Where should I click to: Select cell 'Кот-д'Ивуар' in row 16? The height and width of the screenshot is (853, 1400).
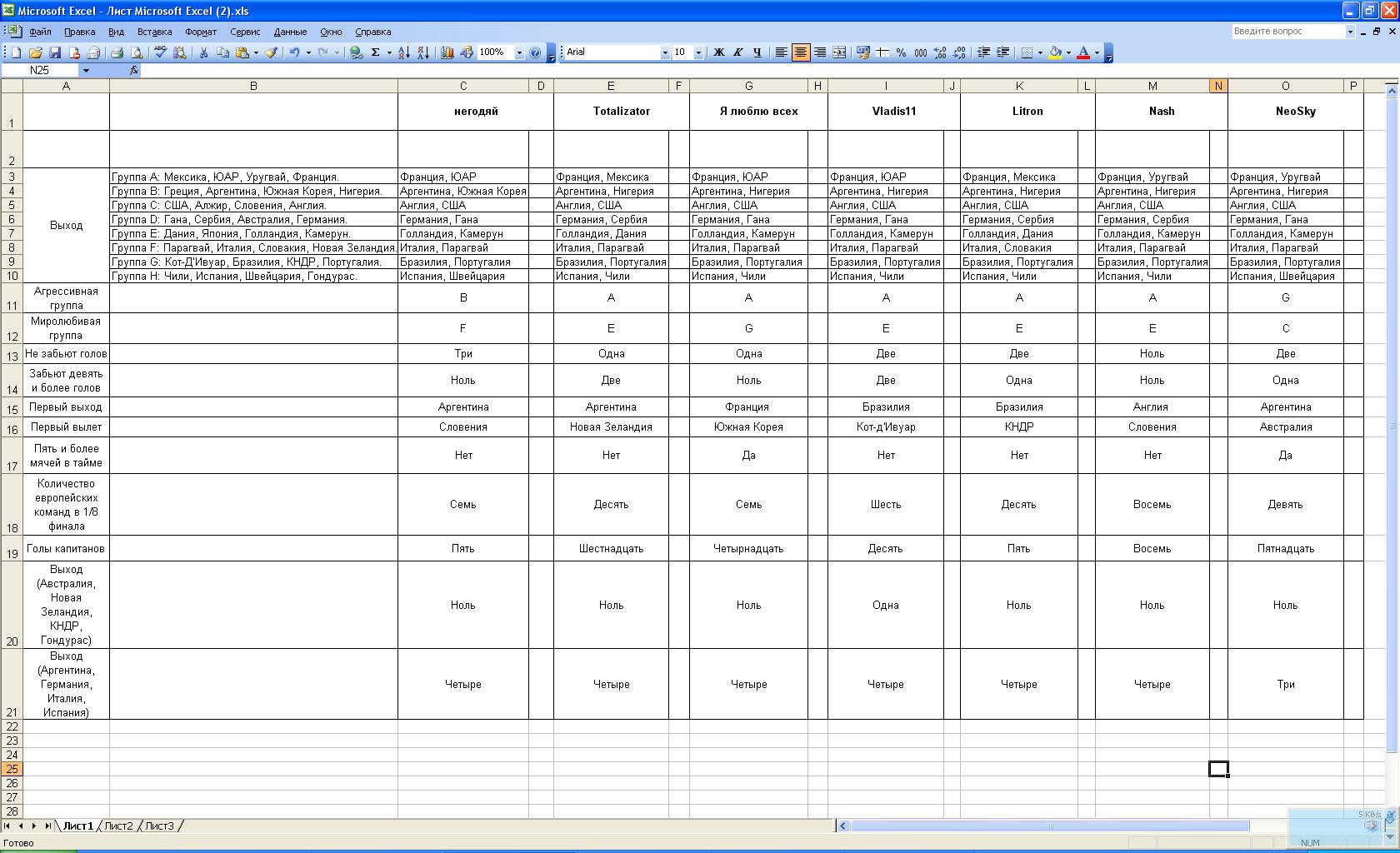tap(886, 426)
